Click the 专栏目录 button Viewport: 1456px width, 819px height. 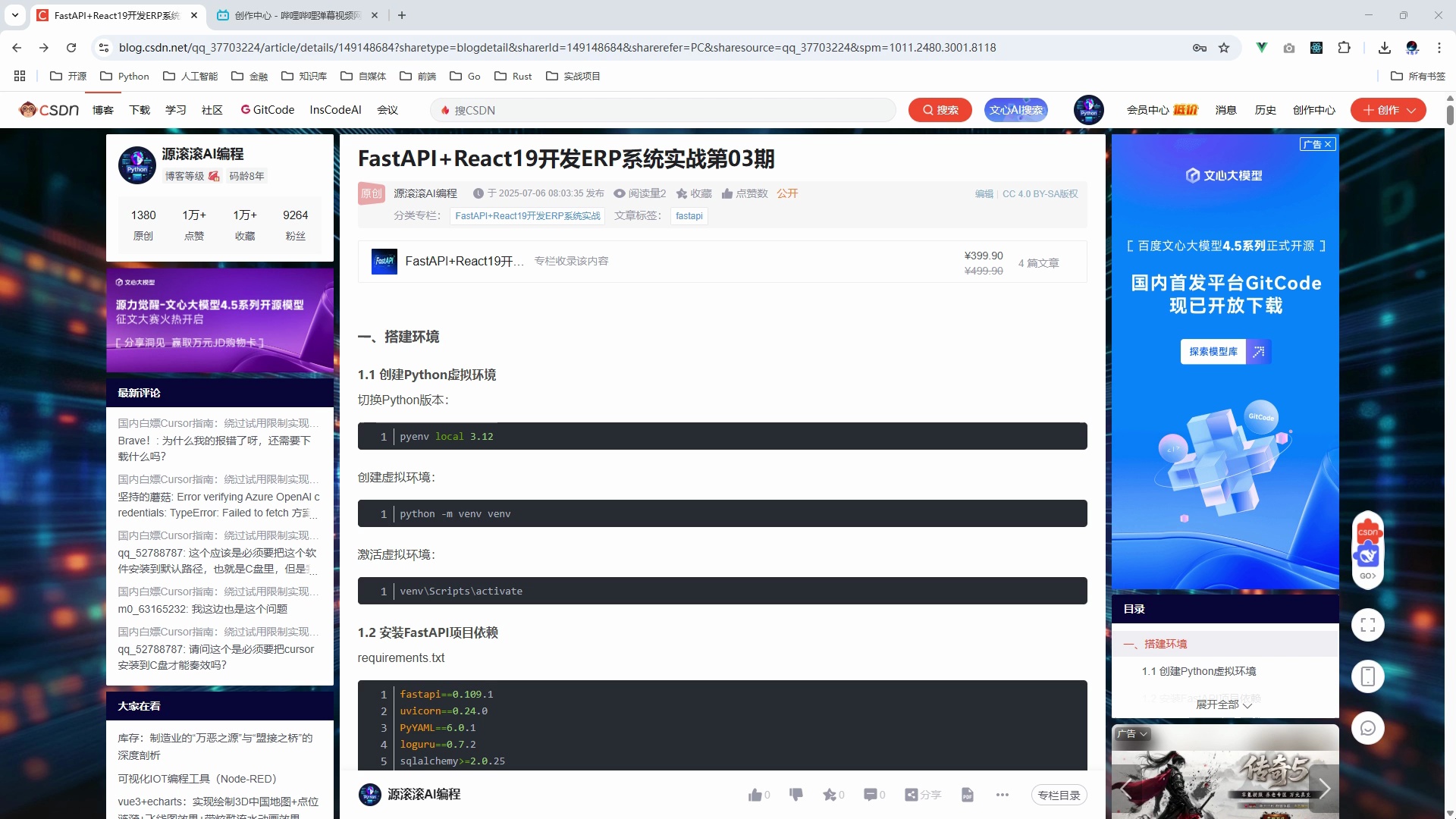point(1059,795)
